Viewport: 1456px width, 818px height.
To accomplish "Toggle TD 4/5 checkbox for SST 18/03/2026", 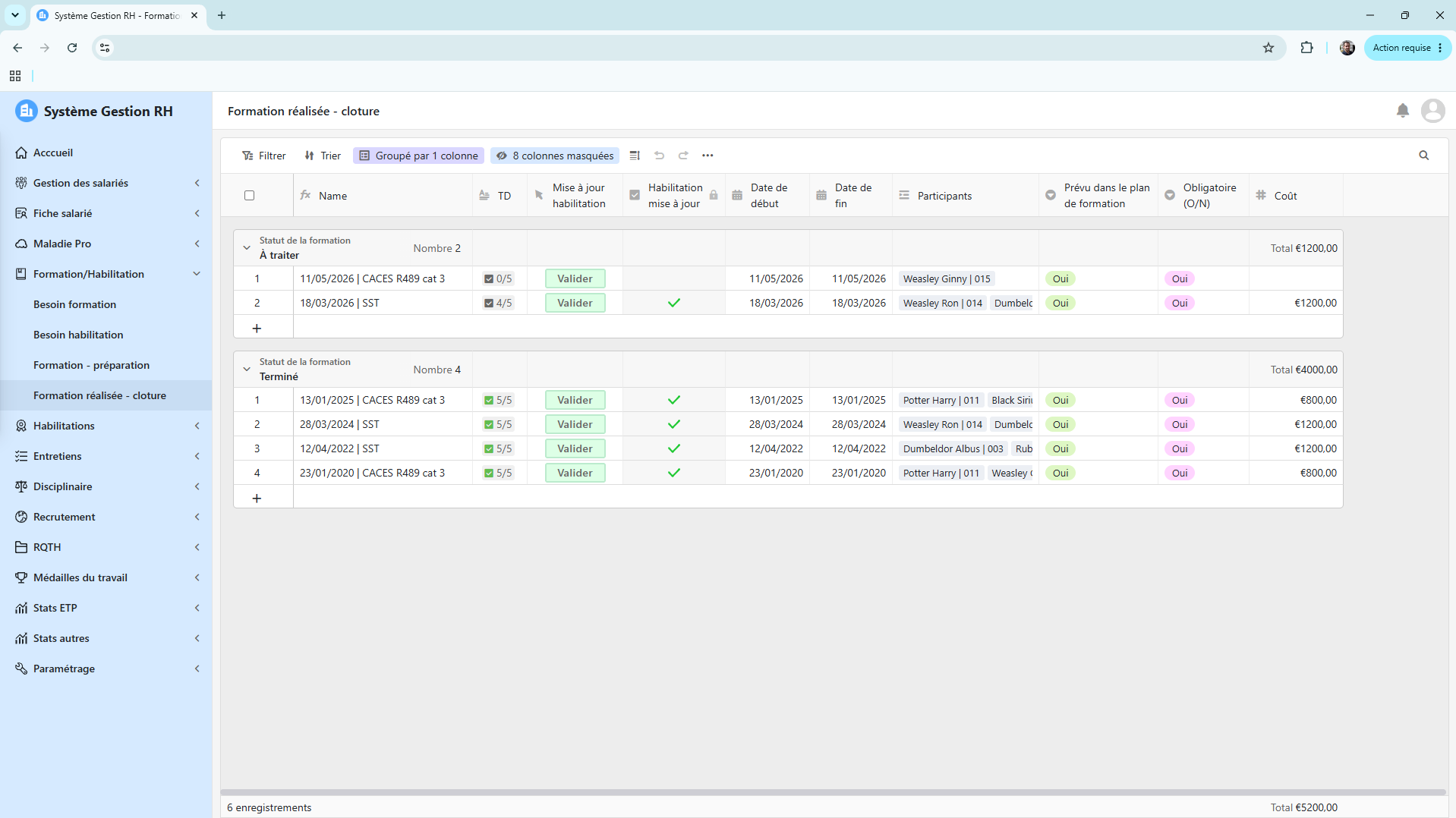I will (489, 303).
